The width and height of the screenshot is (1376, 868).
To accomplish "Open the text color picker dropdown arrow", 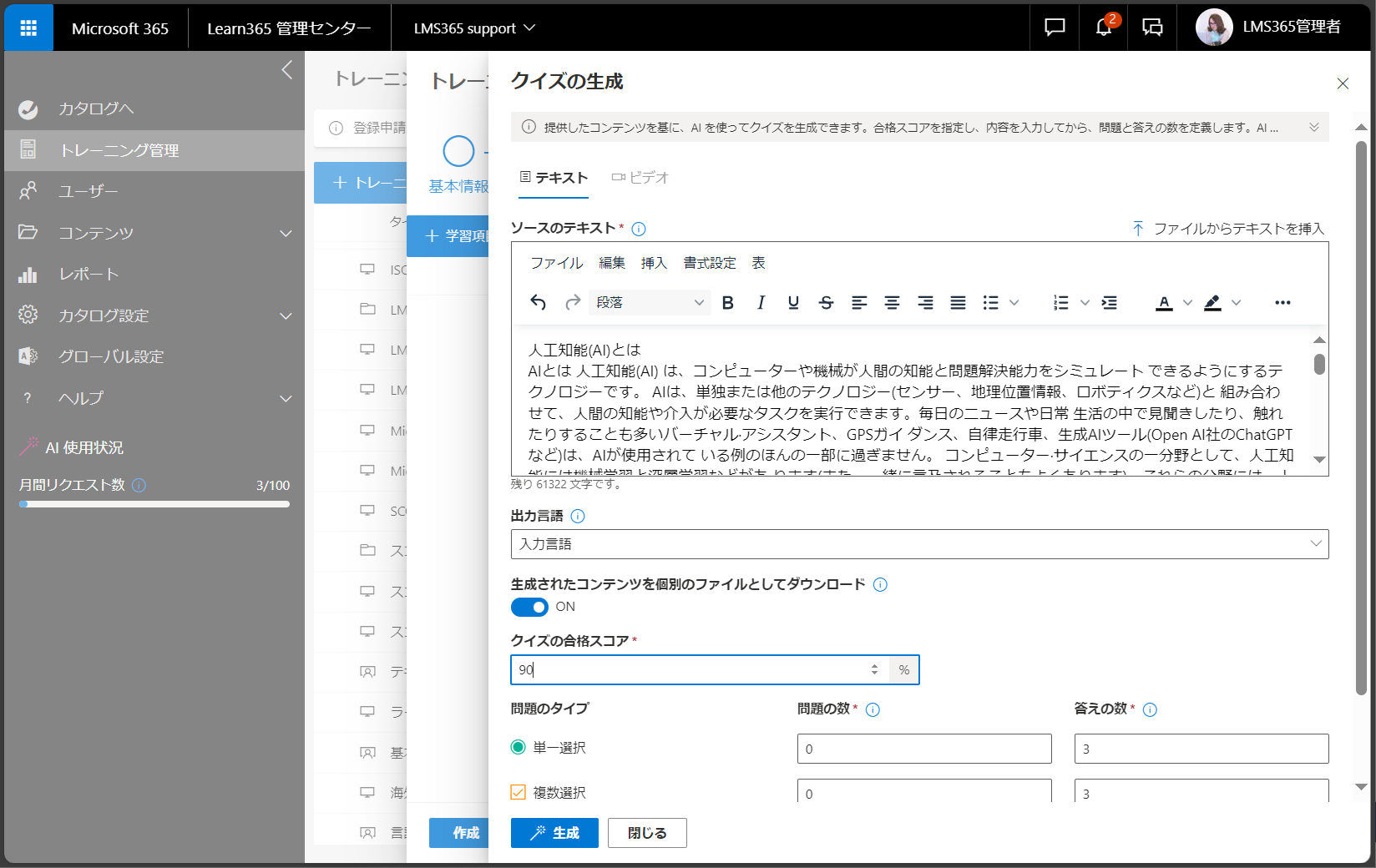I will (1187, 302).
